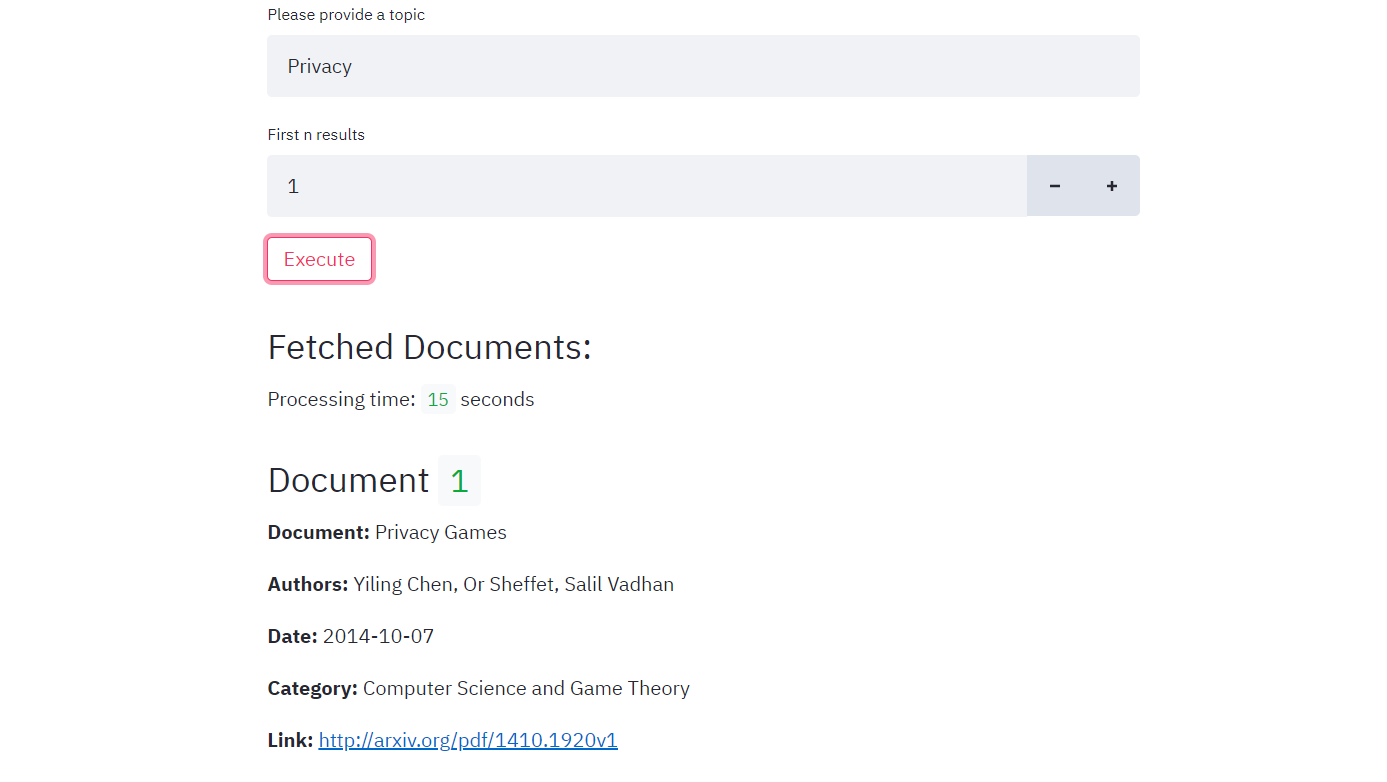The width and height of the screenshot is (1387, 782).
Task: Click the 'Document' heading word
Action: [x=348, y=480]
